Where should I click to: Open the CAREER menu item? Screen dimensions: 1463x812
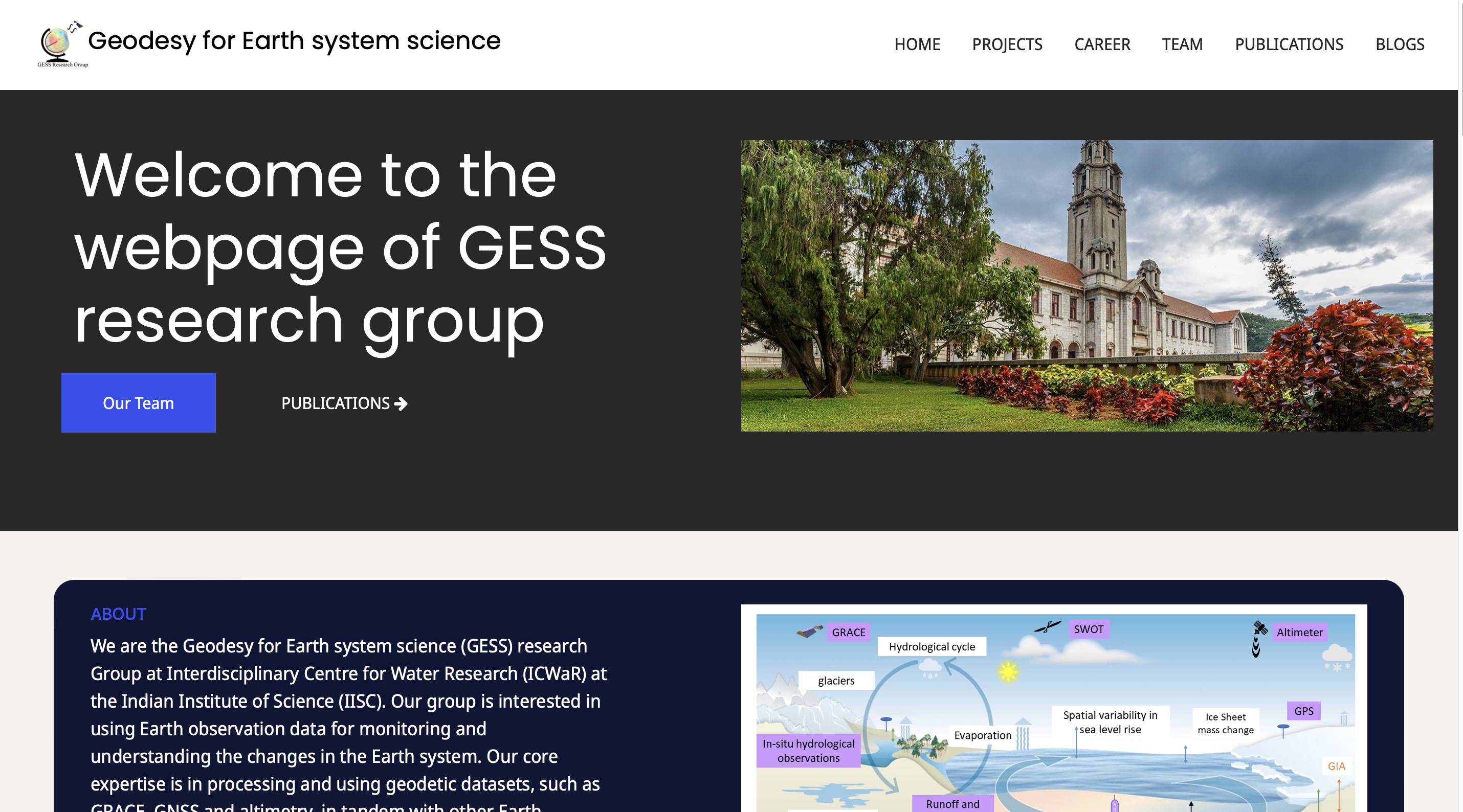(1102, 44)
